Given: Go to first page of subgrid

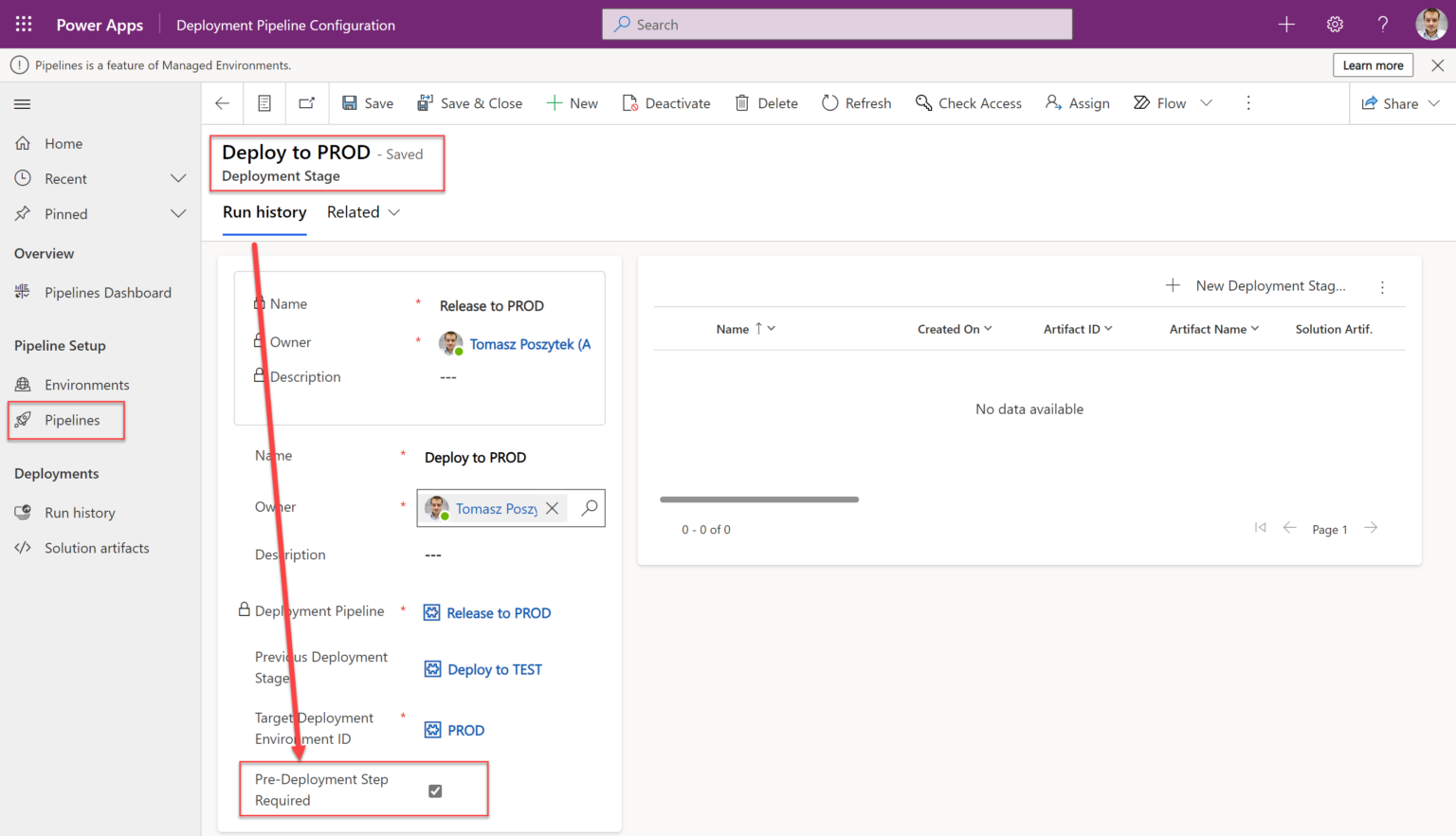Looking at the screenshot, I should 1260,528.
